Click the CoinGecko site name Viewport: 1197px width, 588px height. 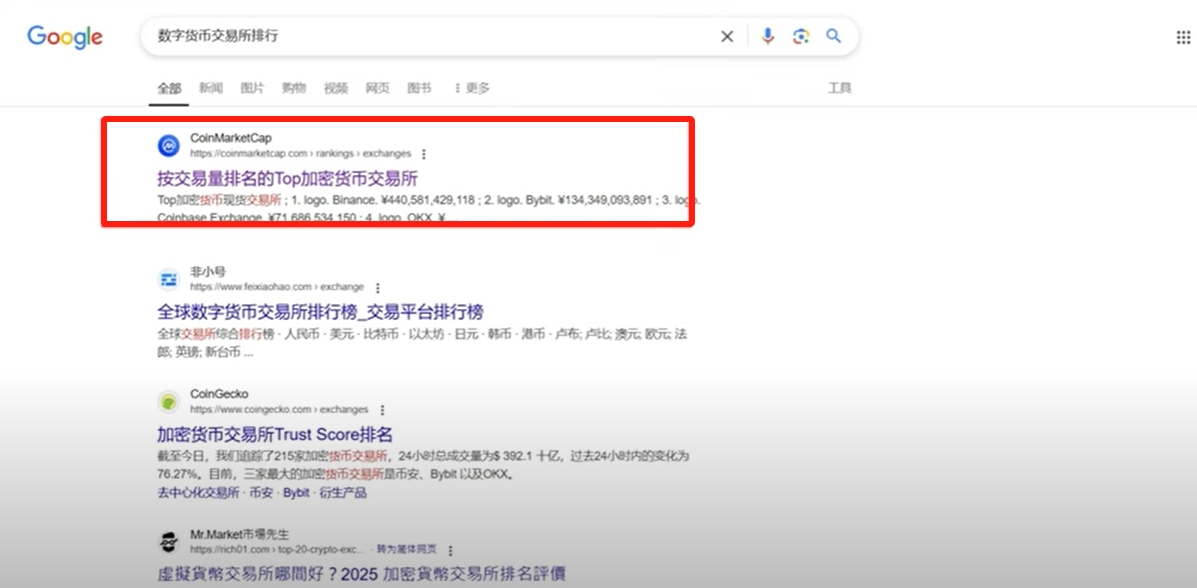[219, 394]
